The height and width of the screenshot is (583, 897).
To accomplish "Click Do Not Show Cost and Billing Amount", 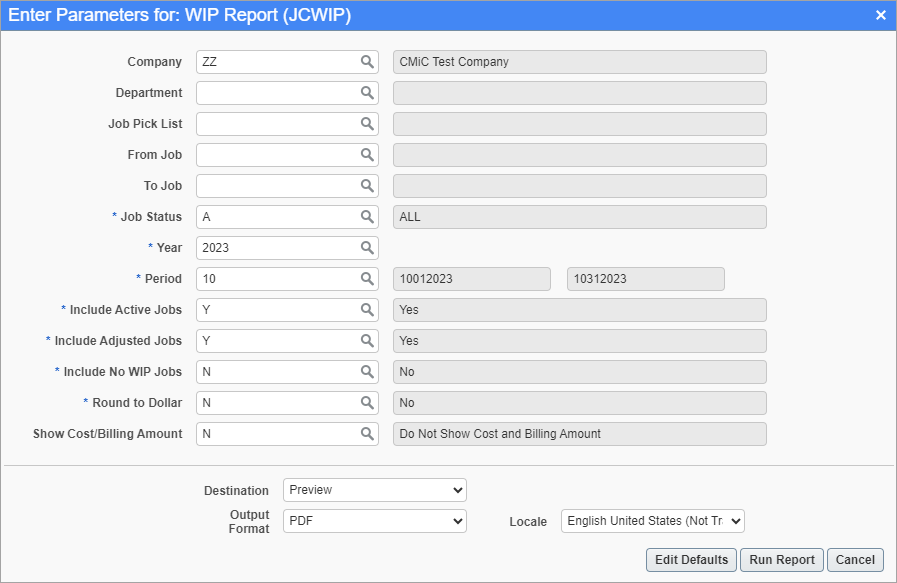I will (x=580, y=434).
